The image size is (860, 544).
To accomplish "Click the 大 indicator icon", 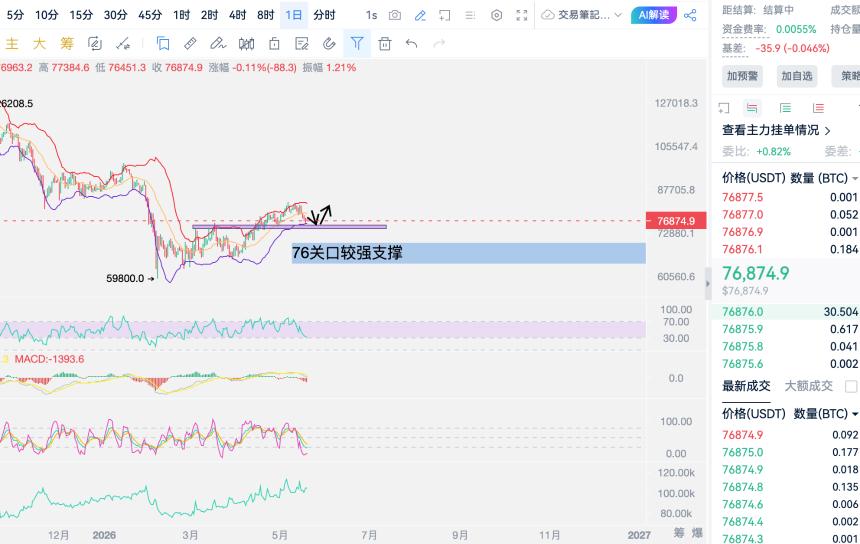I will (39, 43).
